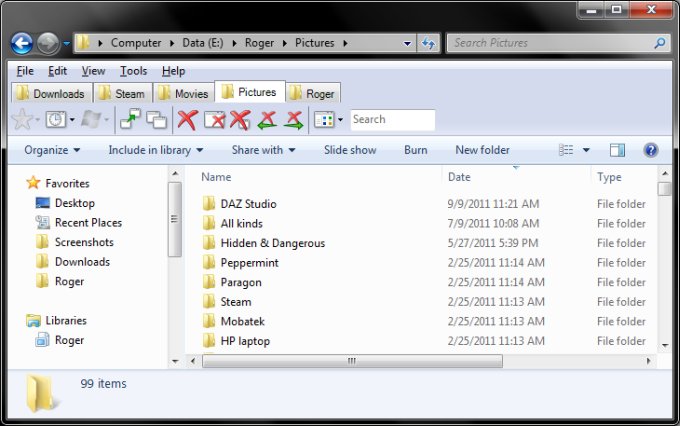Click the Search Pictures input field
The height and width of the screenshot is (426, 680).
pos(550,44)
